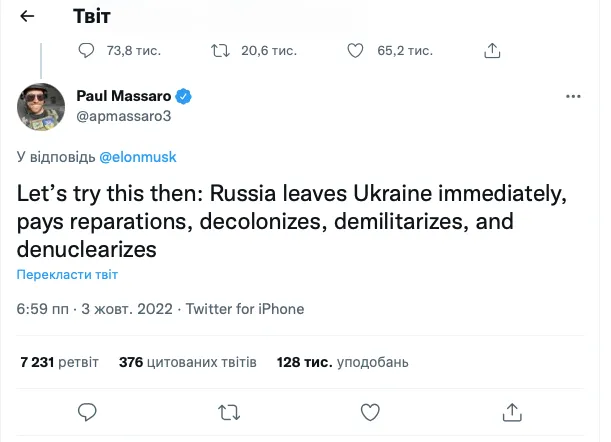
Task: Share the parent tweet
Action: click(x=492, y=50)
